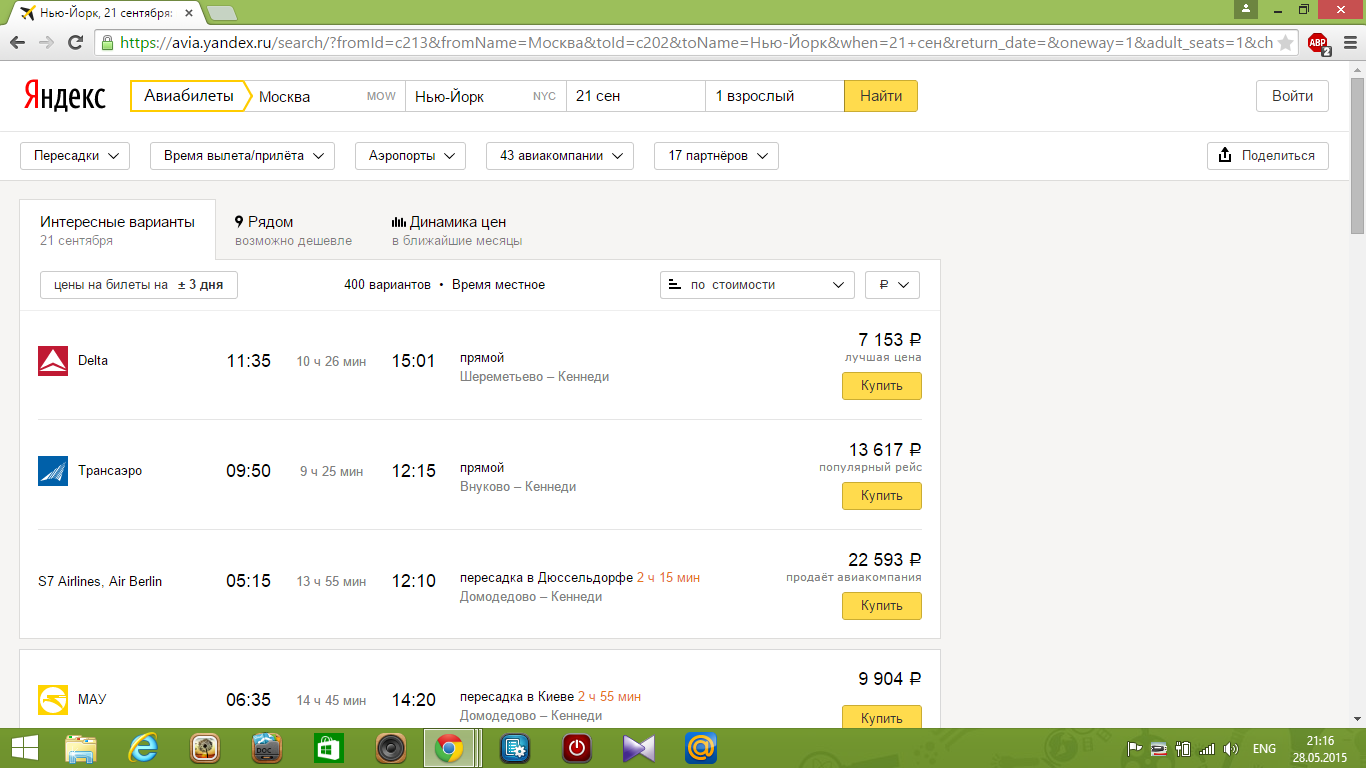Click the browser address bar URL

(x=696, y=43)
